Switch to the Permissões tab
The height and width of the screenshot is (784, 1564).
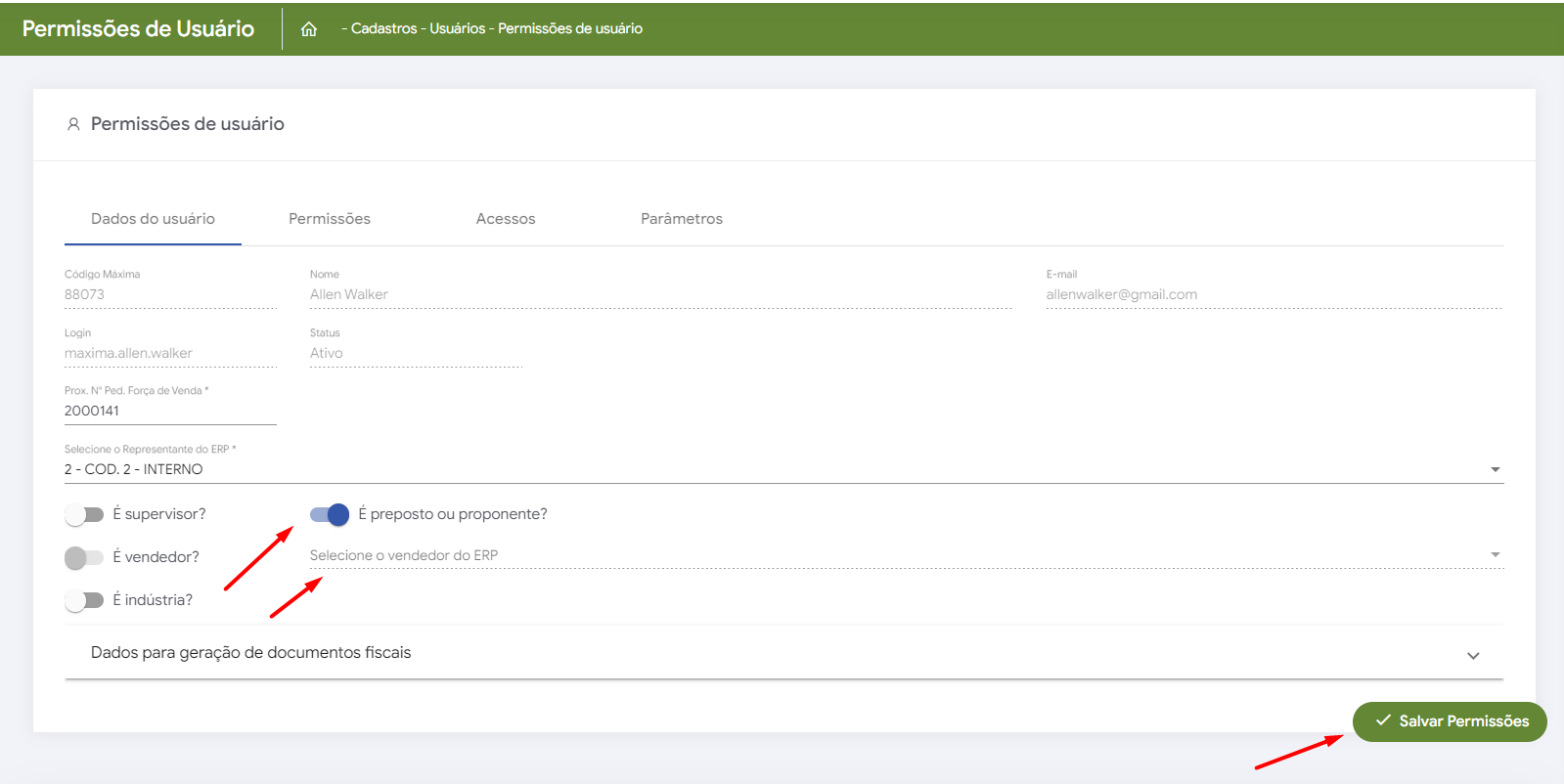click(330, 219)
